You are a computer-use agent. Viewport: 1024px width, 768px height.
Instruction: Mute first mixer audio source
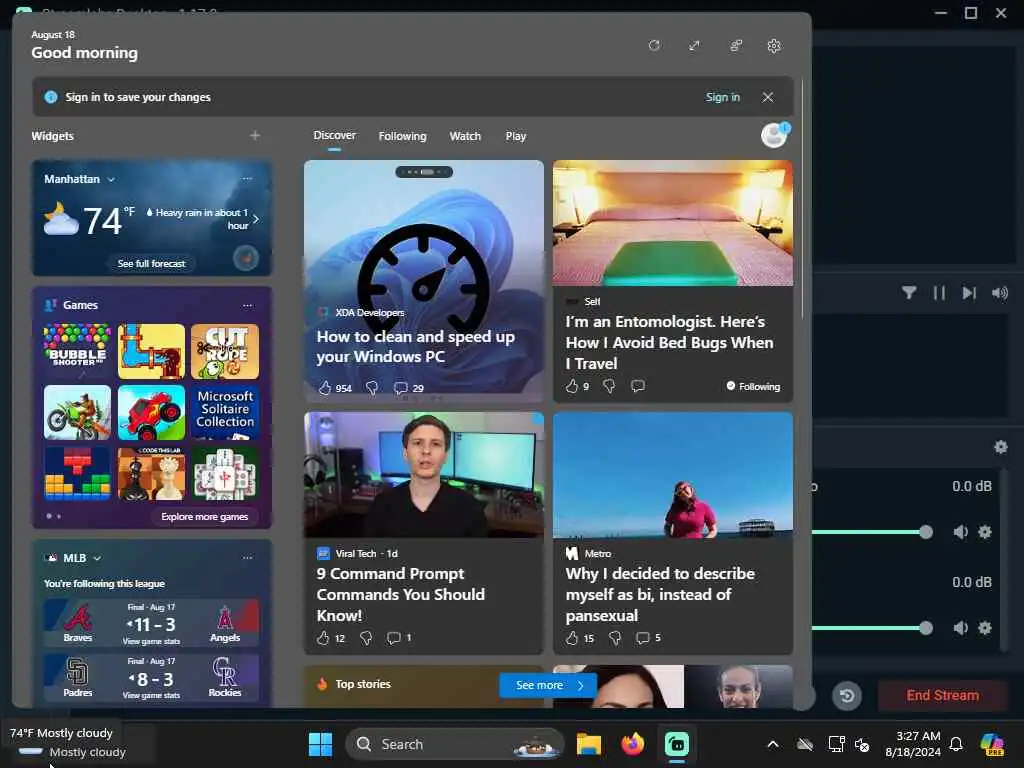point(960,532)
